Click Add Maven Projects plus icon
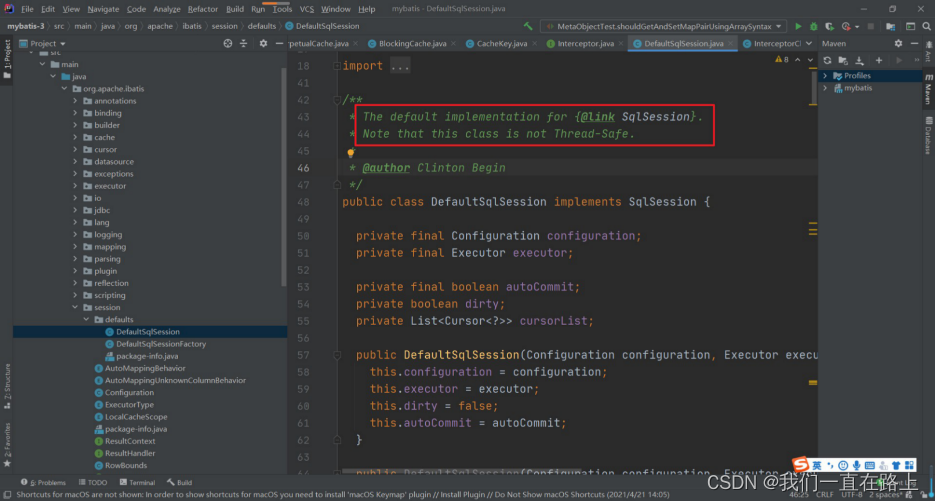Viewport: 935px width, 502px height. point(879,60)
